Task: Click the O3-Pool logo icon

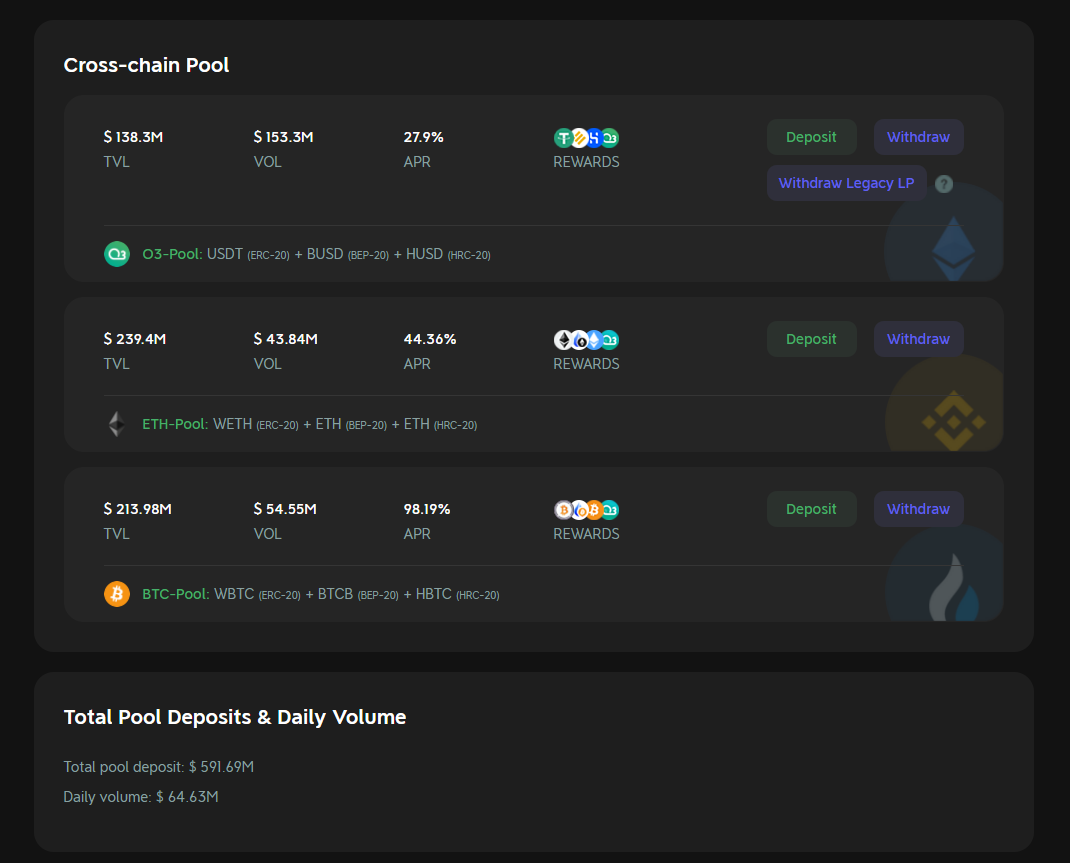Action: pos(117,254)
